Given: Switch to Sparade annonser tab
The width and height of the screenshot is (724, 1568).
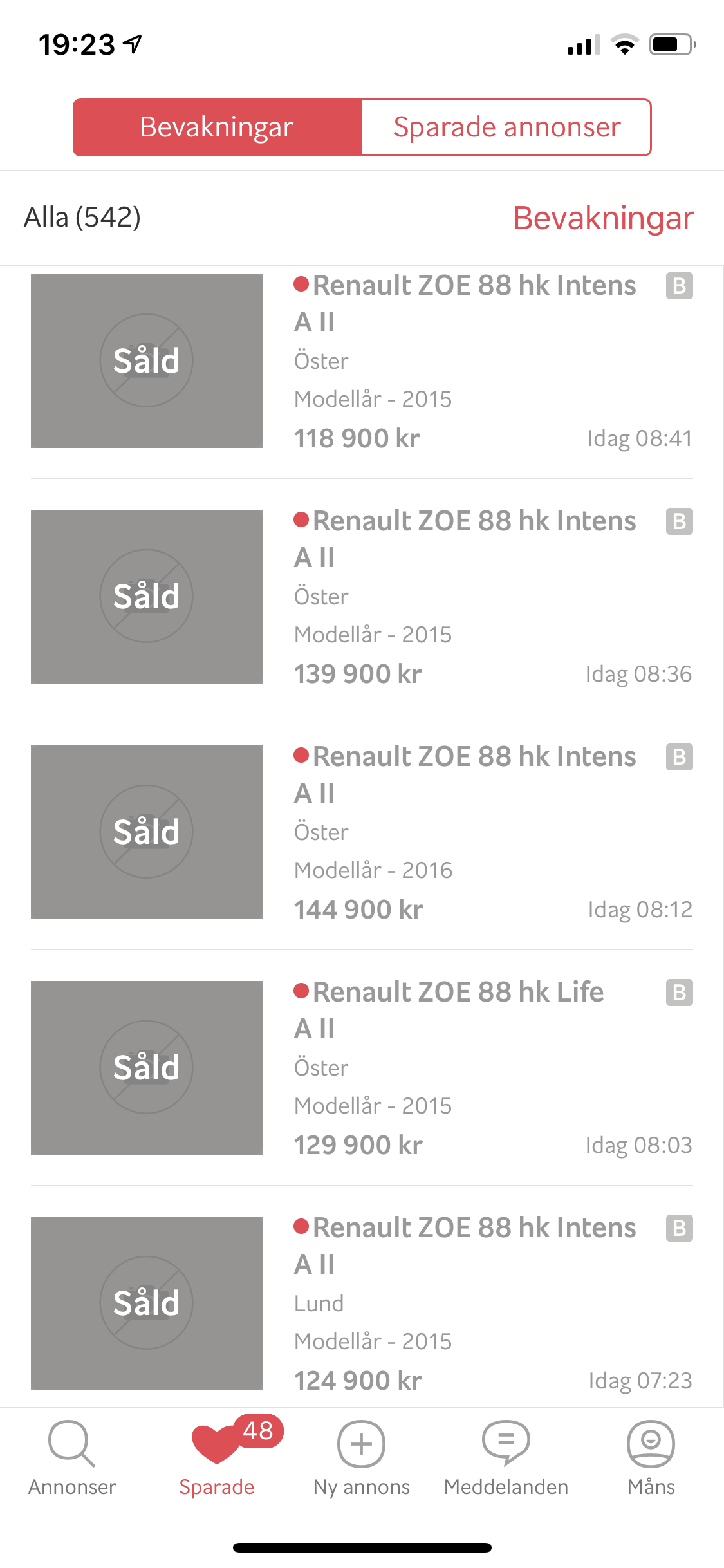Looking at the screenshot, I should [x=506, y=127].
